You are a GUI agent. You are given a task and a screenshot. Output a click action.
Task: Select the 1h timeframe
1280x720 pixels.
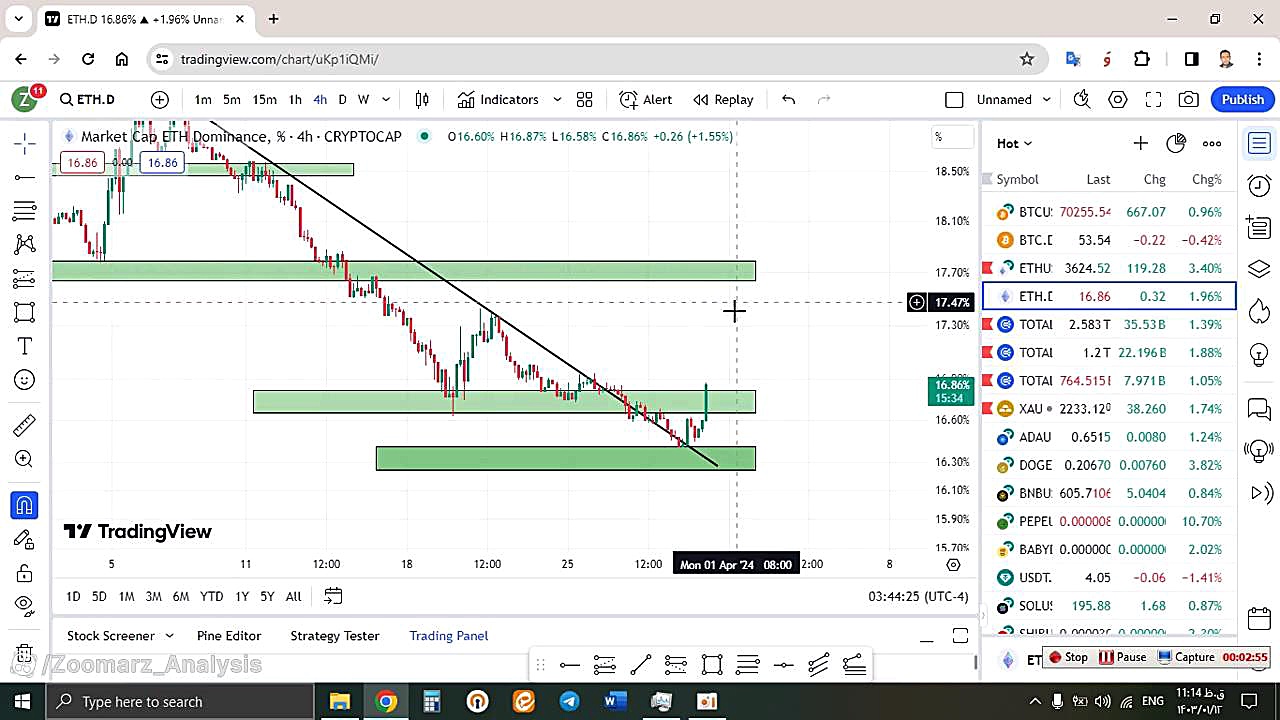pos(295,99)
